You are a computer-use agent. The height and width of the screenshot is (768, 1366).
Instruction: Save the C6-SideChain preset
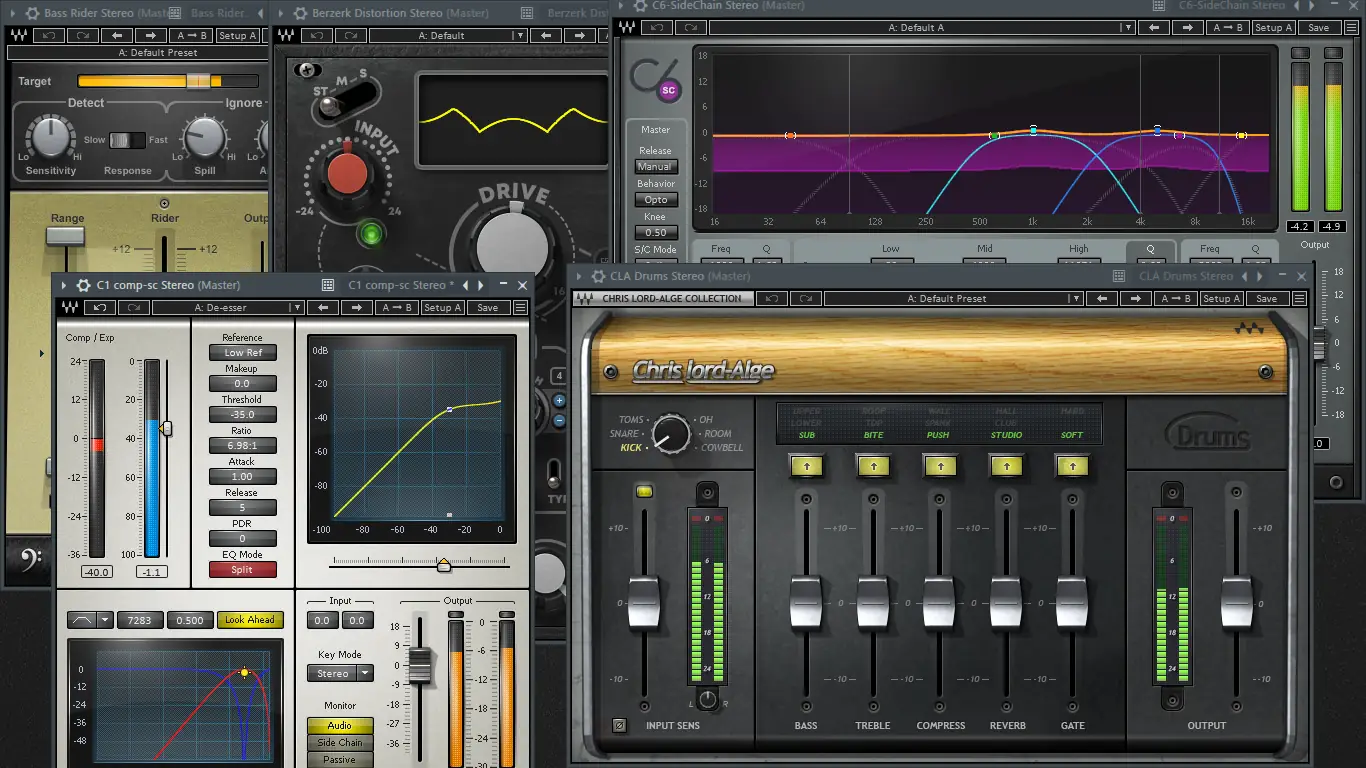pos(1319,28)
